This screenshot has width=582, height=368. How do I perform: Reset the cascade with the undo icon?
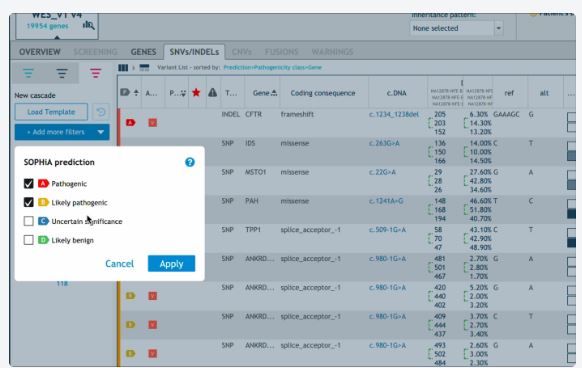coord(101,112)
